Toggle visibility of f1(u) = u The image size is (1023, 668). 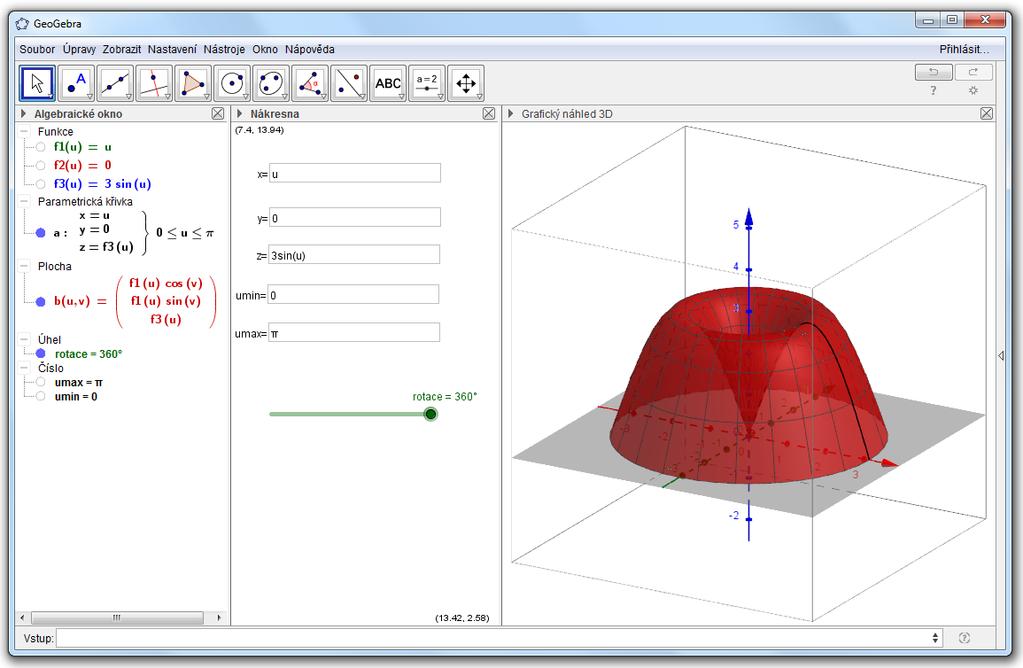[x=40, y=147]
